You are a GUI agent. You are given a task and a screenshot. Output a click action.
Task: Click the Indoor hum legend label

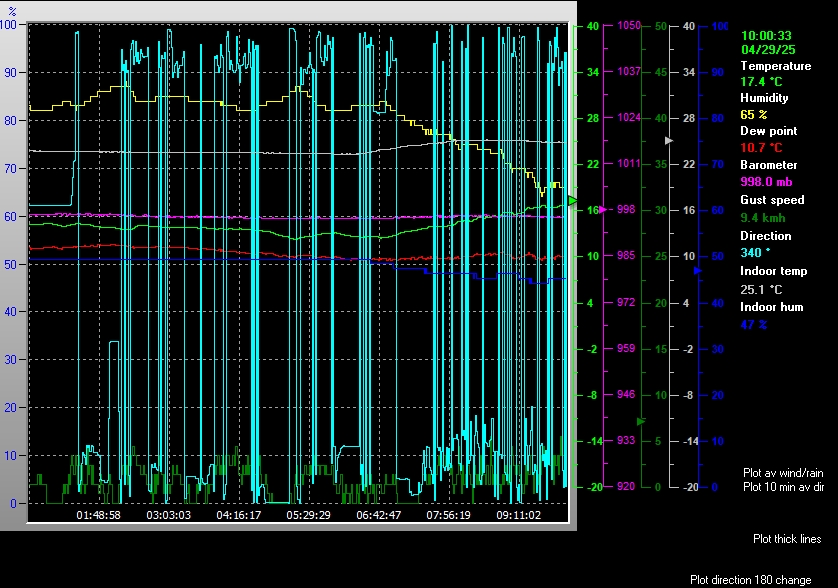pos(771,307)
